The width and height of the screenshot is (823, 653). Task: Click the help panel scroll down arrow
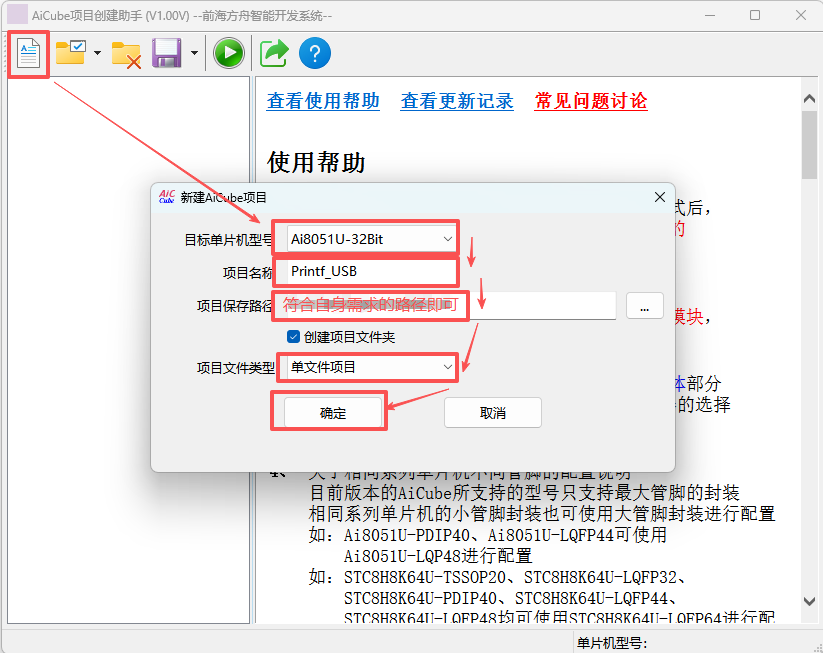(809, 602)
